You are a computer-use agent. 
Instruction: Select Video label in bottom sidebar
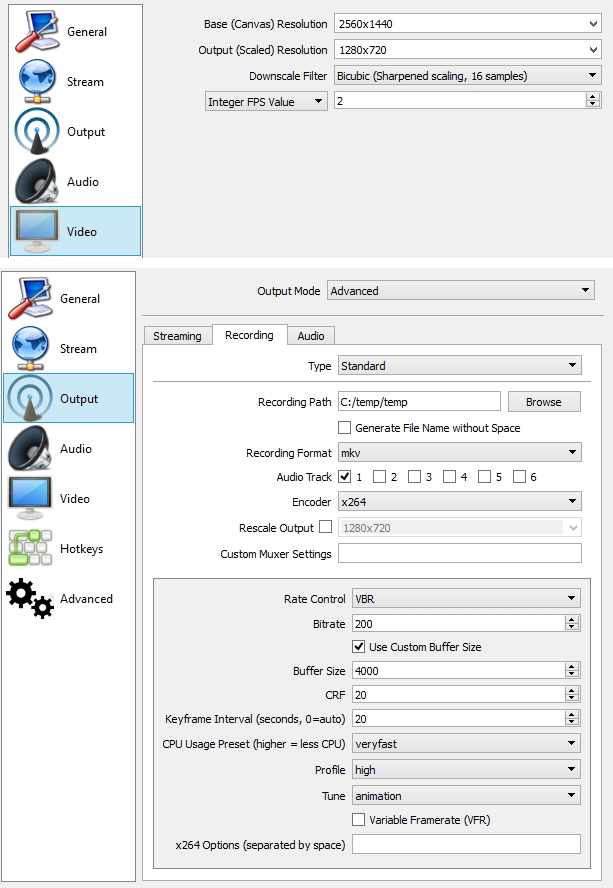click(x=75, y=498)
